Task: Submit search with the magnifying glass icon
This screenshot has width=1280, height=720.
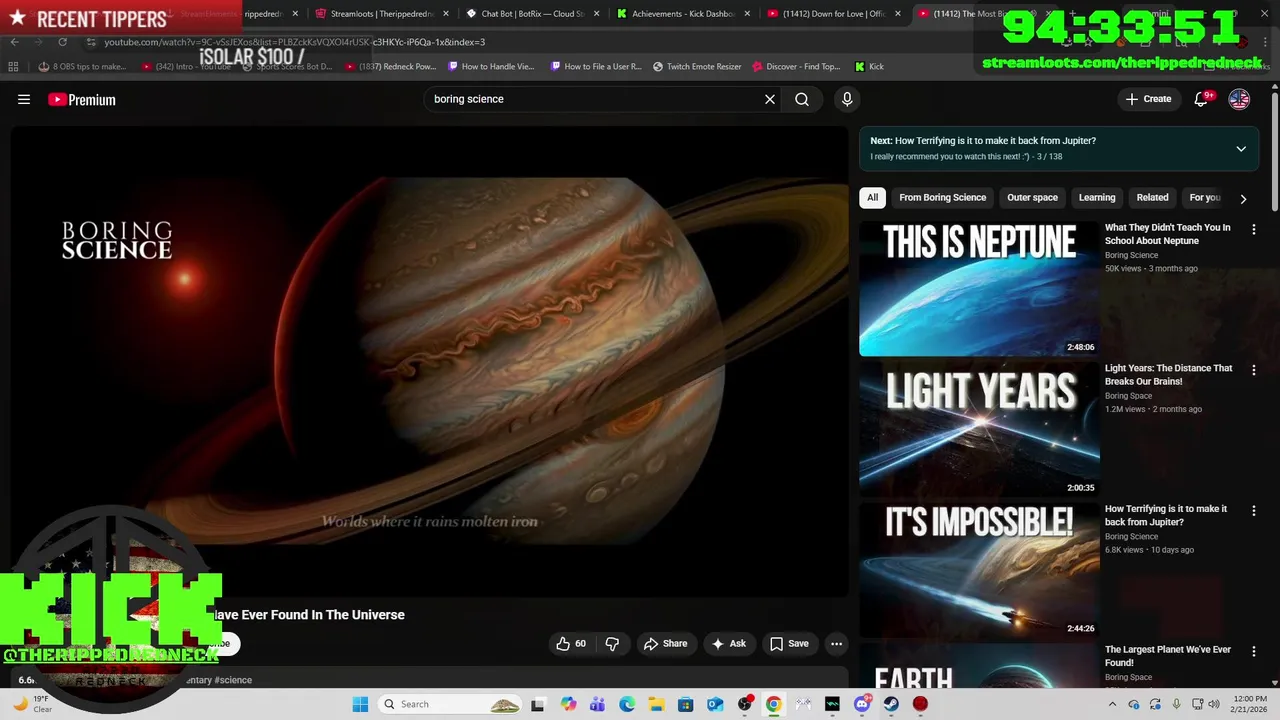Action: coord(802,99)
